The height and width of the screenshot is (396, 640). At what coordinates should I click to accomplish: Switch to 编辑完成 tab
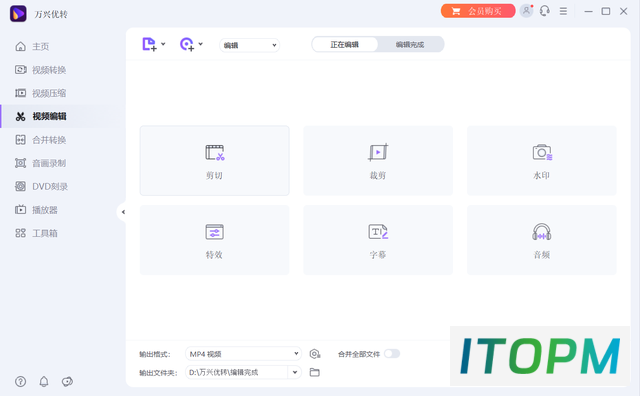click(x=410, y=44)
